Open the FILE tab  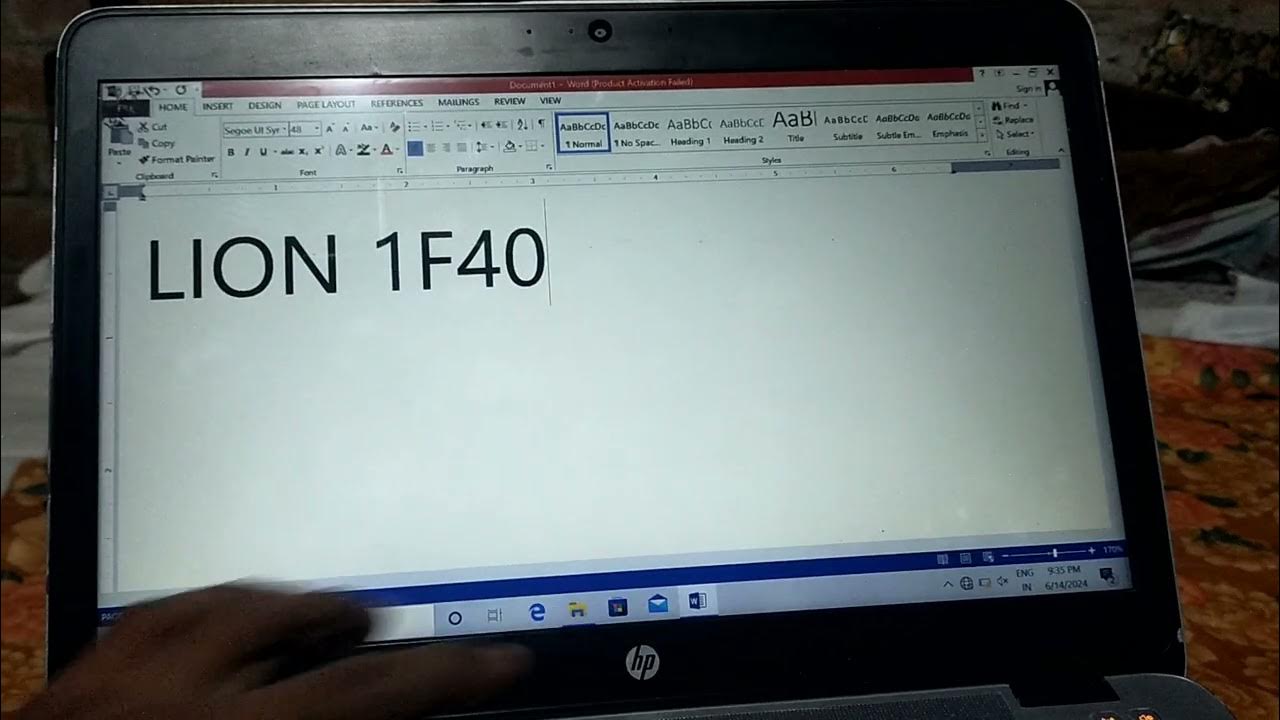tap(126, 108)
